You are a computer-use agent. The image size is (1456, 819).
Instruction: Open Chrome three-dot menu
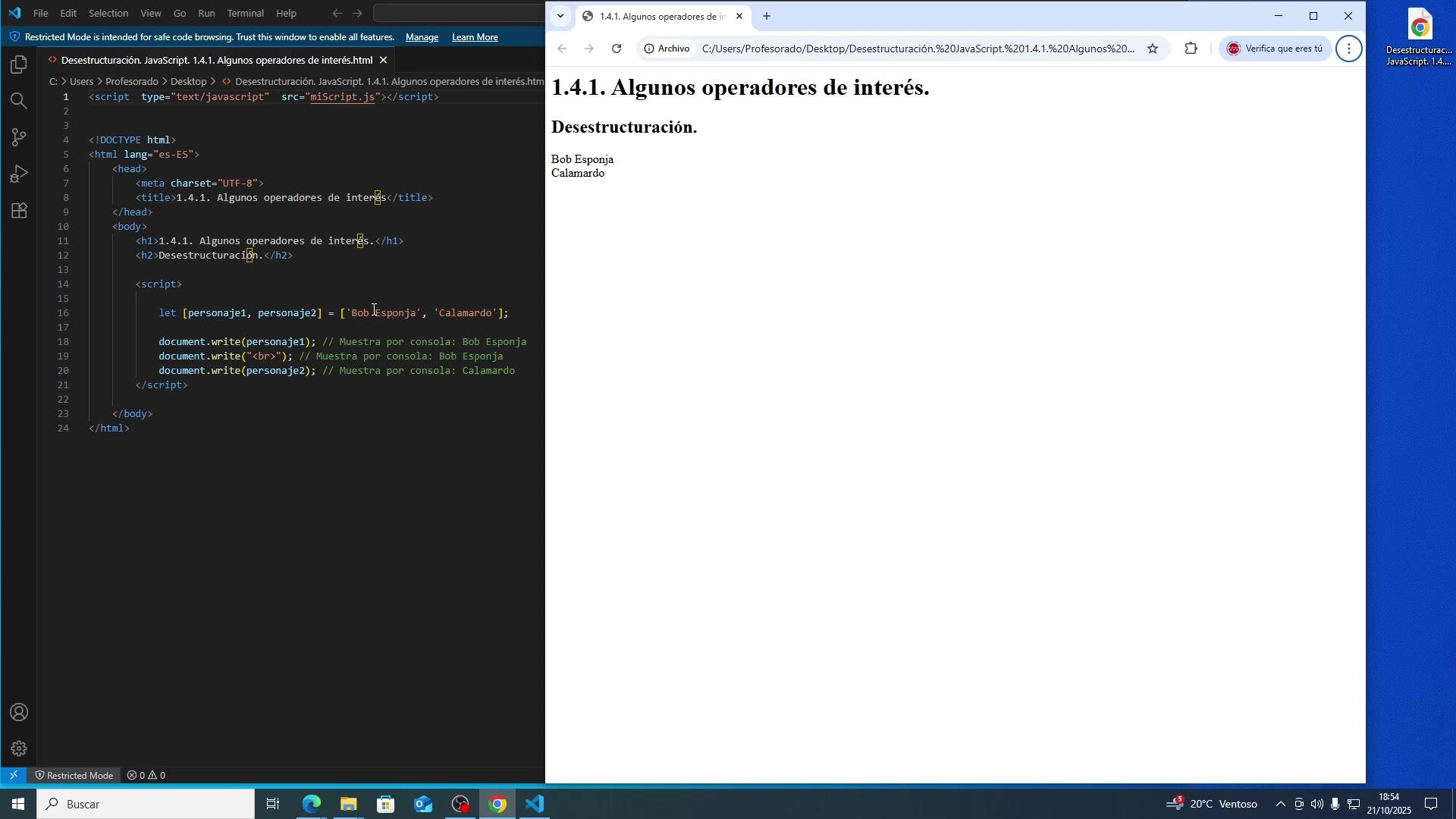[1348, 49]
